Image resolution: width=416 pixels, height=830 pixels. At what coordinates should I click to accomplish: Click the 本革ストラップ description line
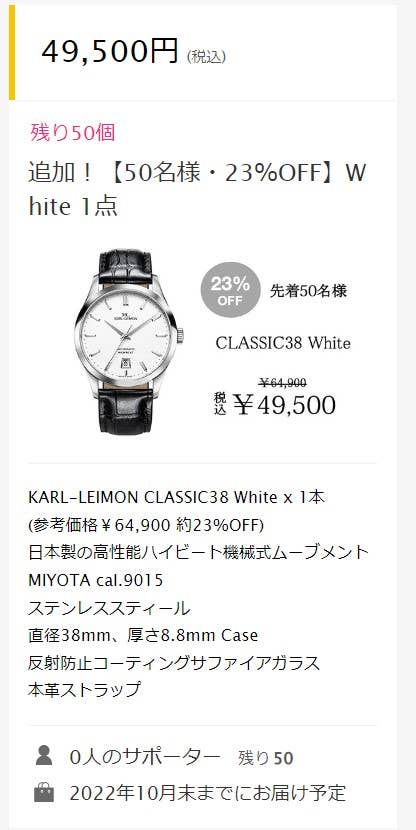click(85, 690)
